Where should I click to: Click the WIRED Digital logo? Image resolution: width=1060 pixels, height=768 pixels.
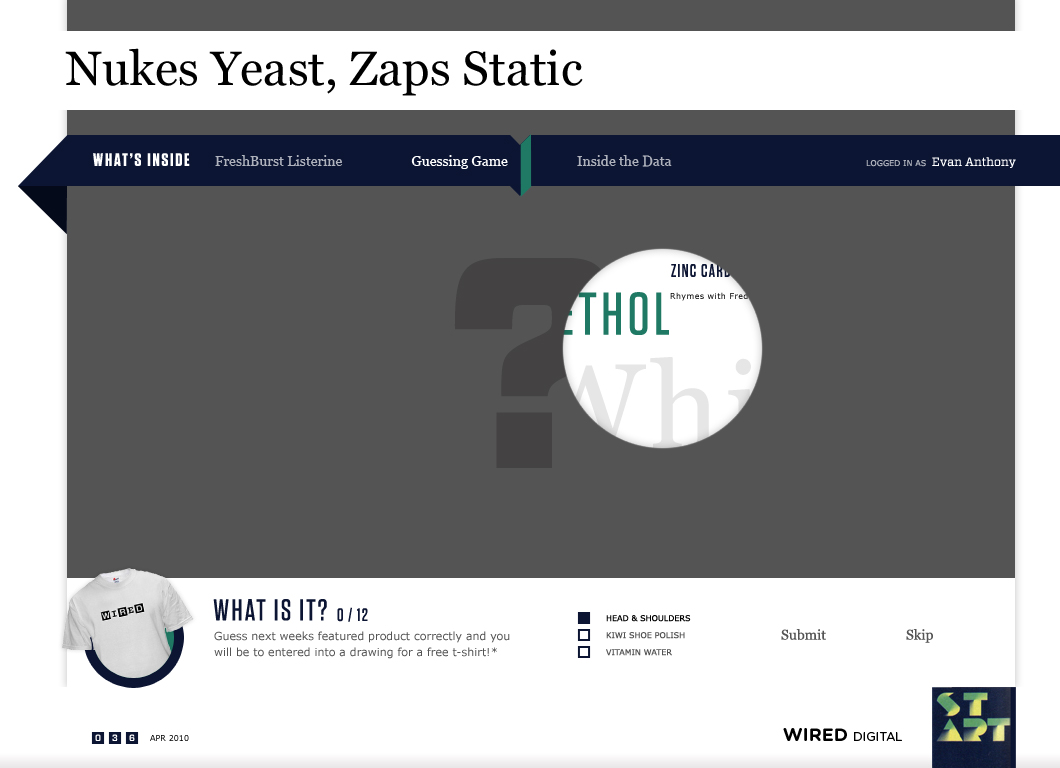[842, 735]
